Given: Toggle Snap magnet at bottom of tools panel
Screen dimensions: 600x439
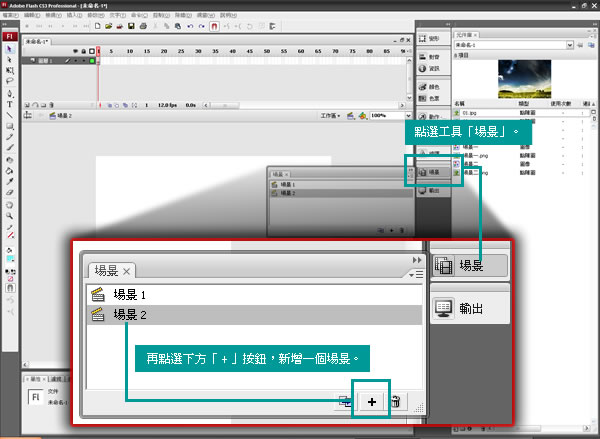Looking at the screenshot, I should coord(10,288).
